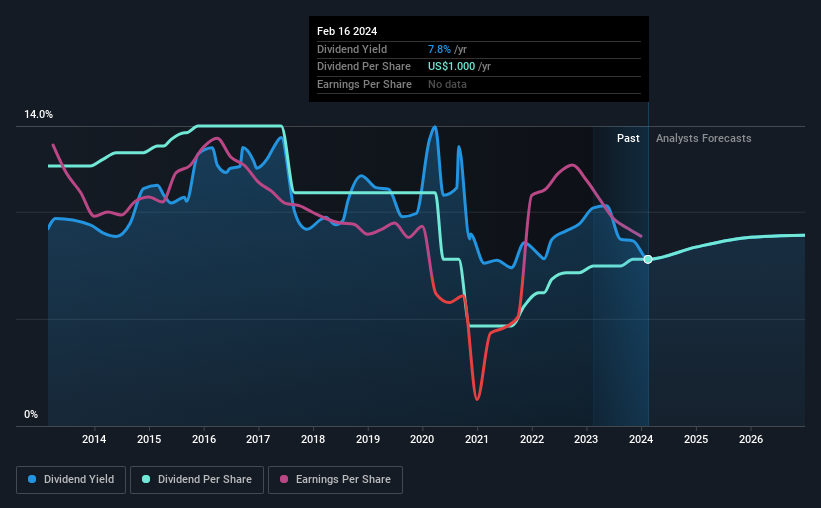Click the Feb 16 2024 tooltip date
Image resolution: width=821 pixels, height=508 pixels.
(347, 31)
